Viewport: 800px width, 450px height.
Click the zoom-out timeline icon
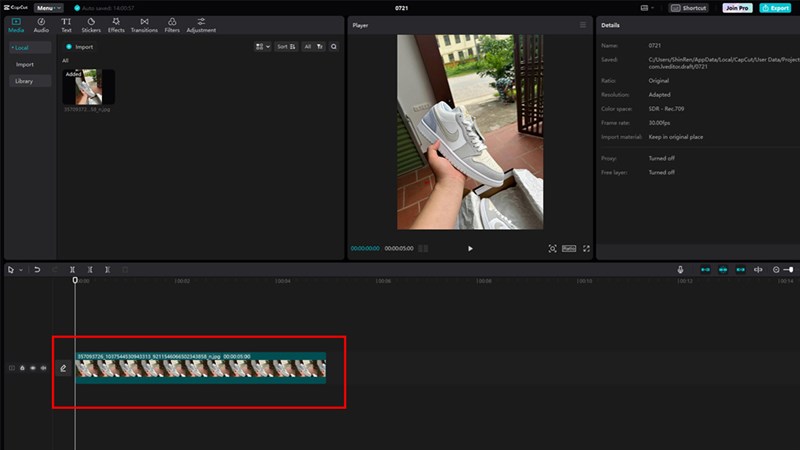[x=776, y=269]
